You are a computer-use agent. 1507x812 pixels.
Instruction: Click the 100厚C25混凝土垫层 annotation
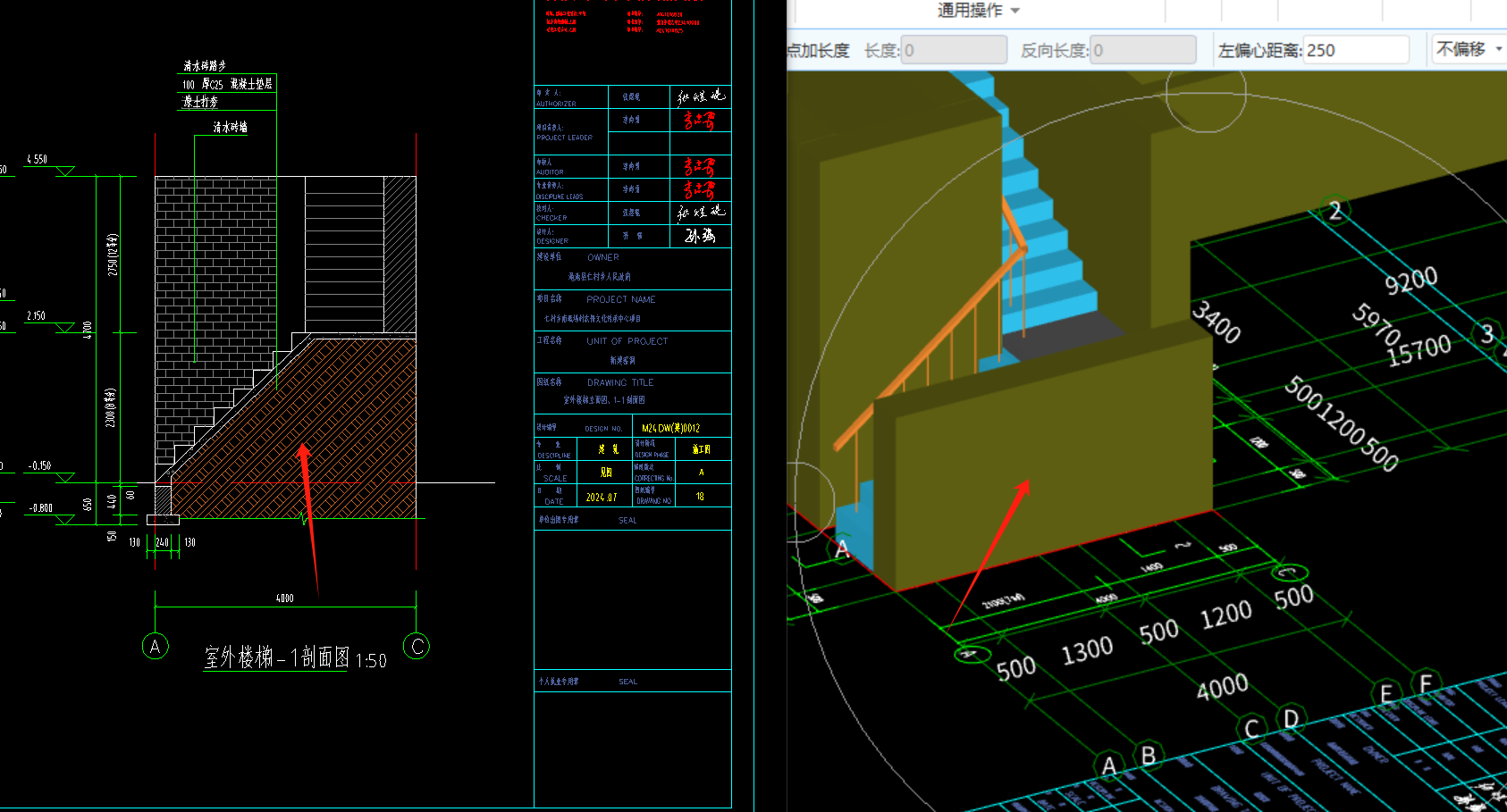[x=227, y=83]
